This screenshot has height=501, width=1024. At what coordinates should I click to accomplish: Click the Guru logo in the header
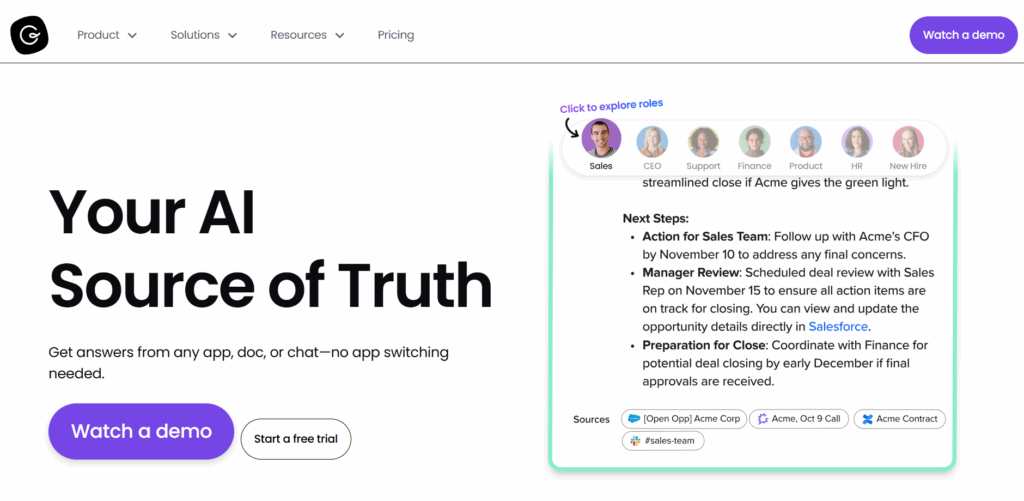tap(29, 35)
